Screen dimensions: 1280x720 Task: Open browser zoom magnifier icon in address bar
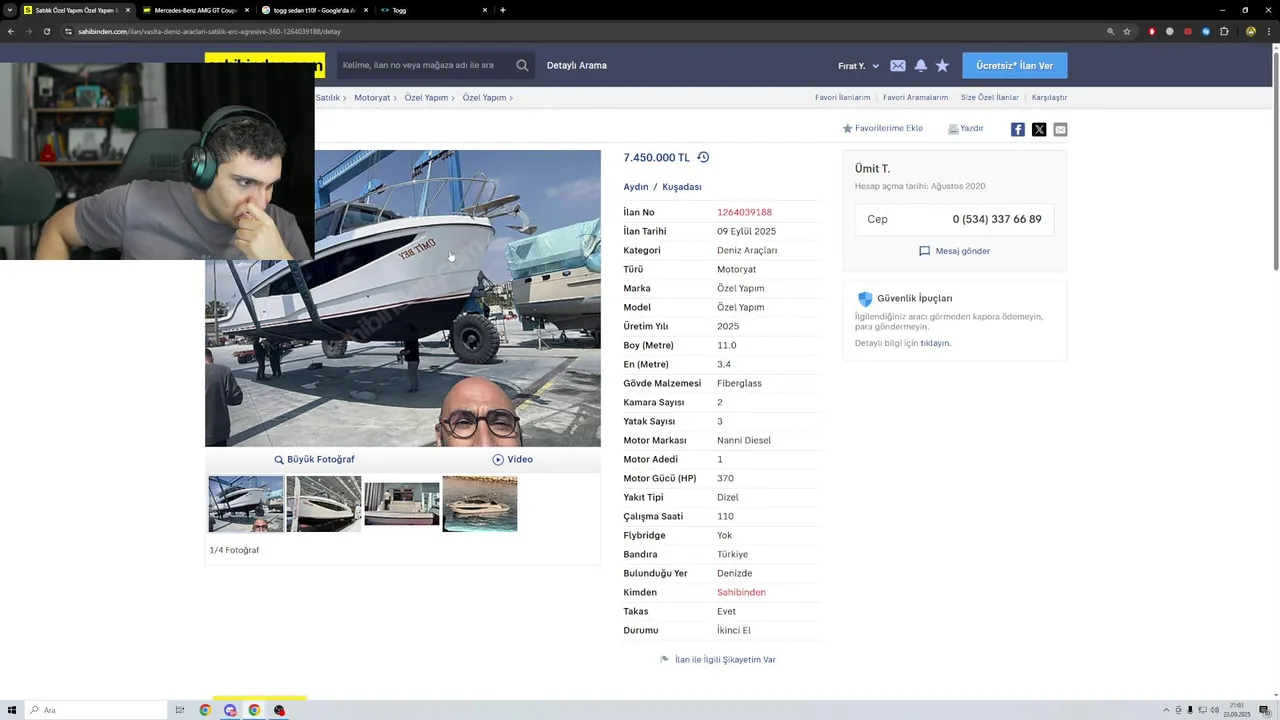[x=1110, y=31]
